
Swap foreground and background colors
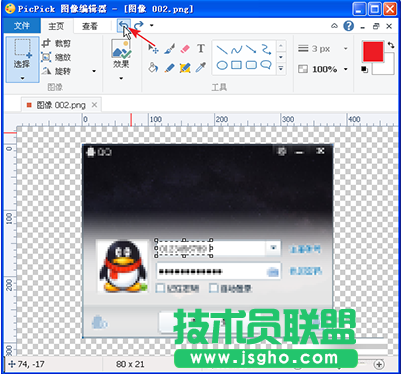tap(391, 45)
